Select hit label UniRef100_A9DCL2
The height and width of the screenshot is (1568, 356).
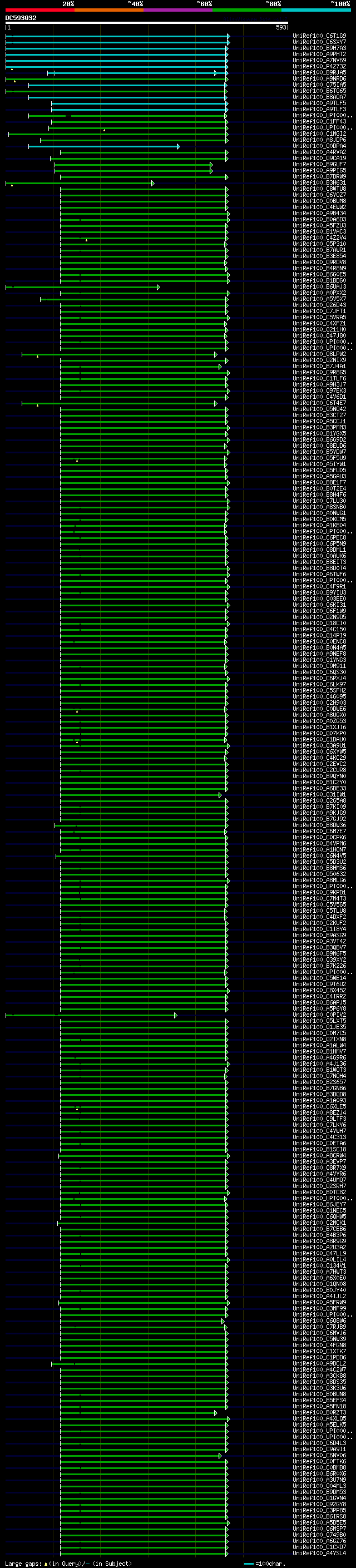click(x=319, y=1363)
